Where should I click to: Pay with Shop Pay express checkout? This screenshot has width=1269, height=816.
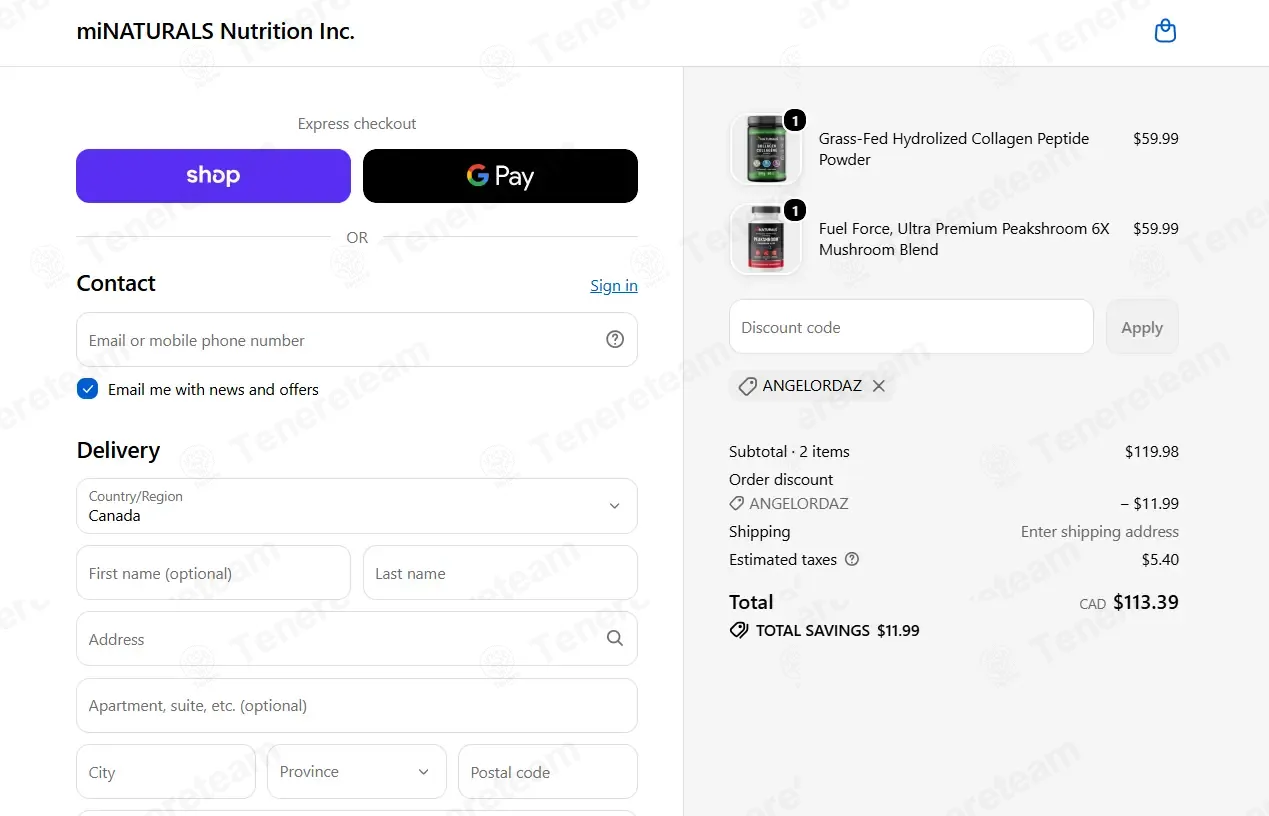click(213, 176)
